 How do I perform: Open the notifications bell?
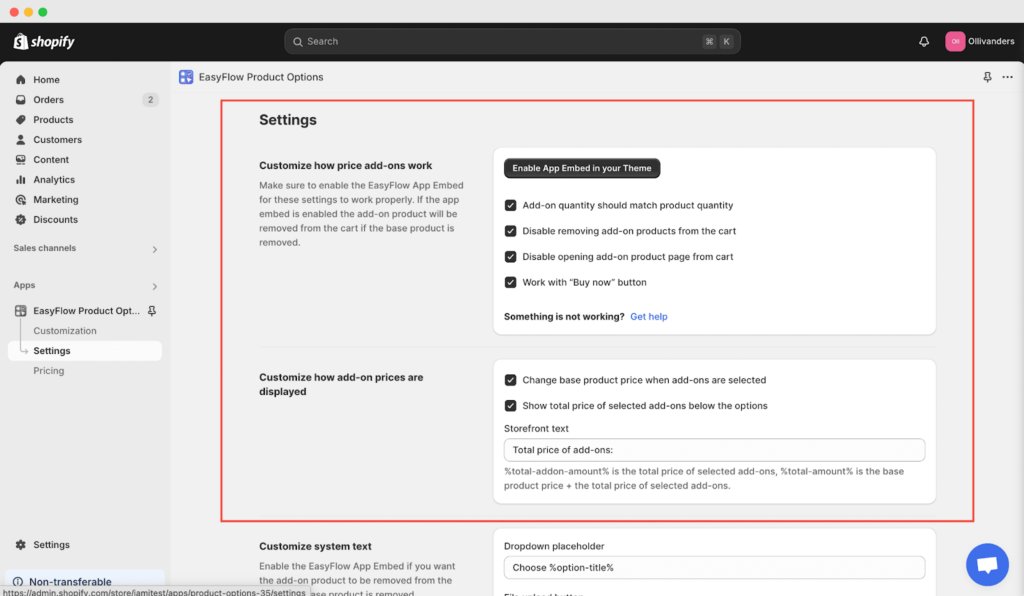[x=923, y=41]
